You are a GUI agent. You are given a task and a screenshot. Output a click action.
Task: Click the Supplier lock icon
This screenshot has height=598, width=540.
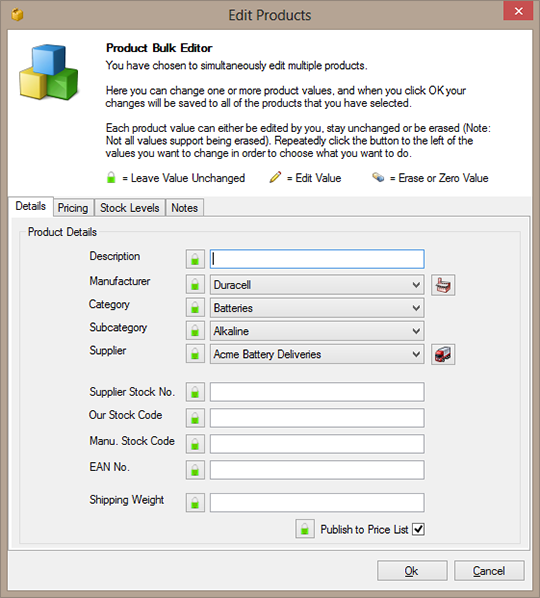(195, 354)
